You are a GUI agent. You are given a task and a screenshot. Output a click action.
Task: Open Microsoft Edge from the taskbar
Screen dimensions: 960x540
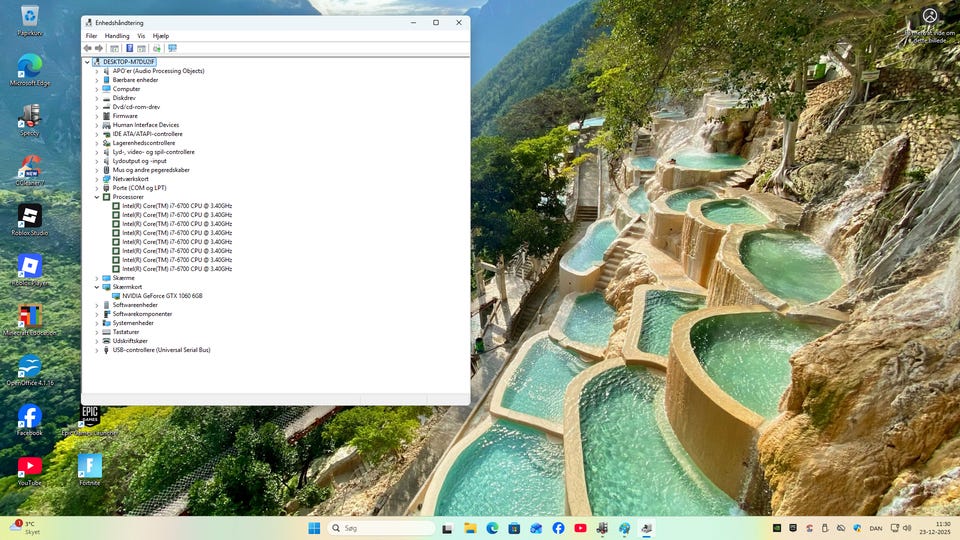click(492, 528)
